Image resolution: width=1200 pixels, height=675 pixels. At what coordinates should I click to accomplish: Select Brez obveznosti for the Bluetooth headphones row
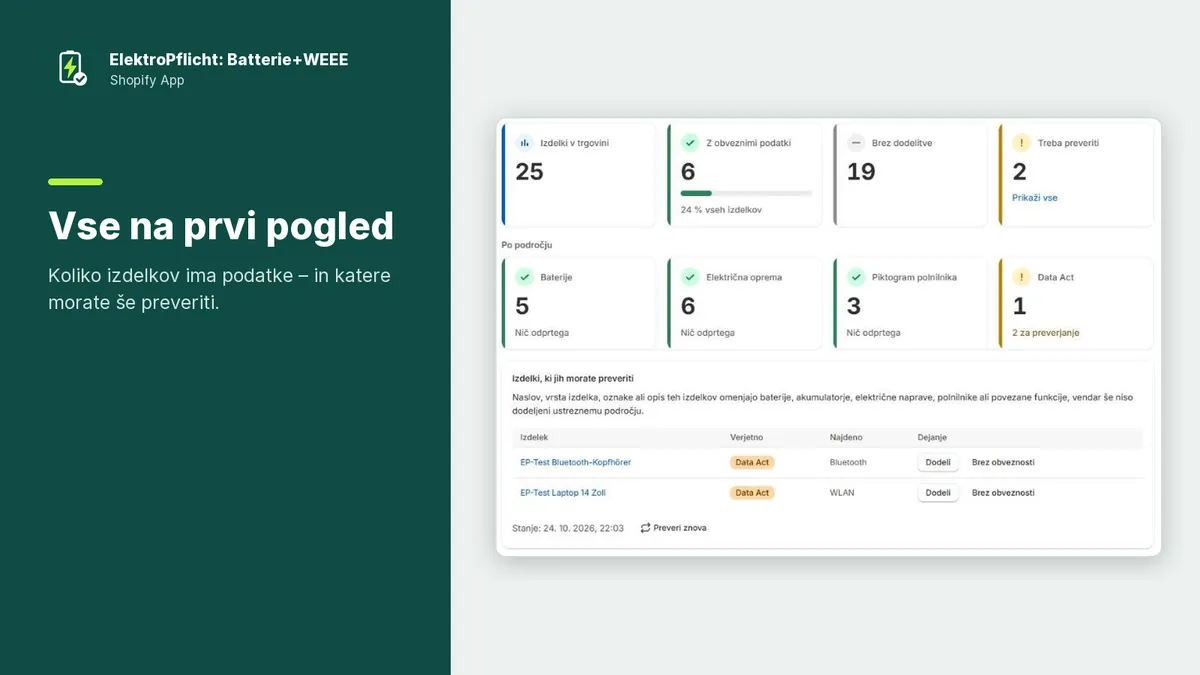click(x=1003, y=462)
